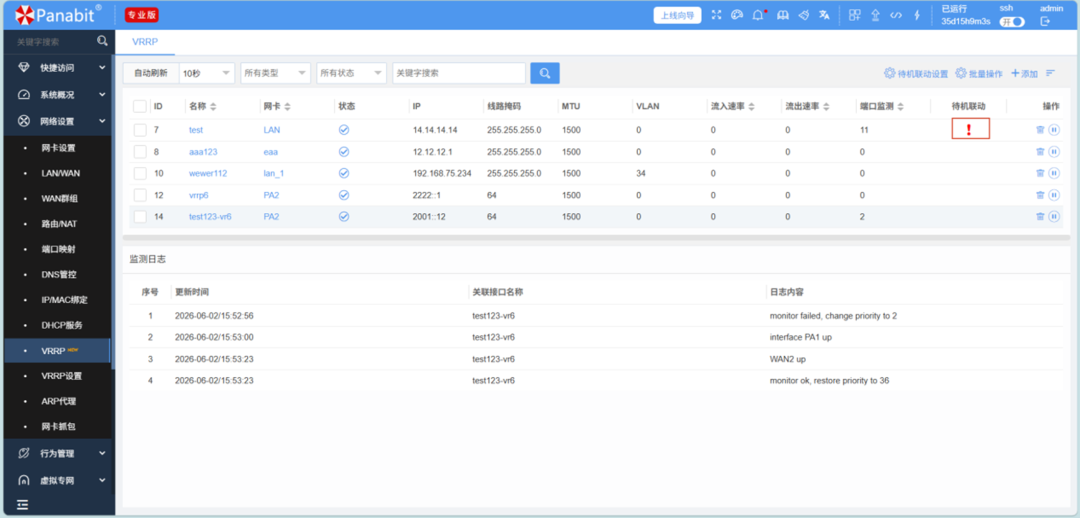Click the lightning bolt icon
The height and width of the screenshot is (518, 1080).
[917, 15]
